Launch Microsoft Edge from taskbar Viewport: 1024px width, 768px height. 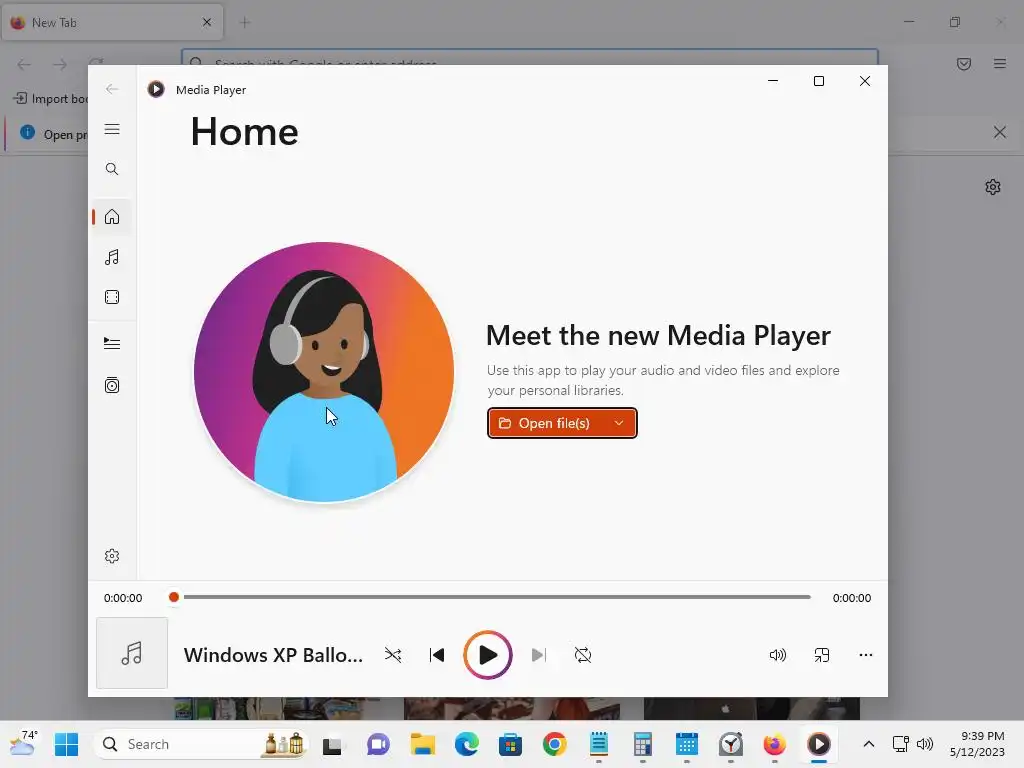tap(467, 744)
